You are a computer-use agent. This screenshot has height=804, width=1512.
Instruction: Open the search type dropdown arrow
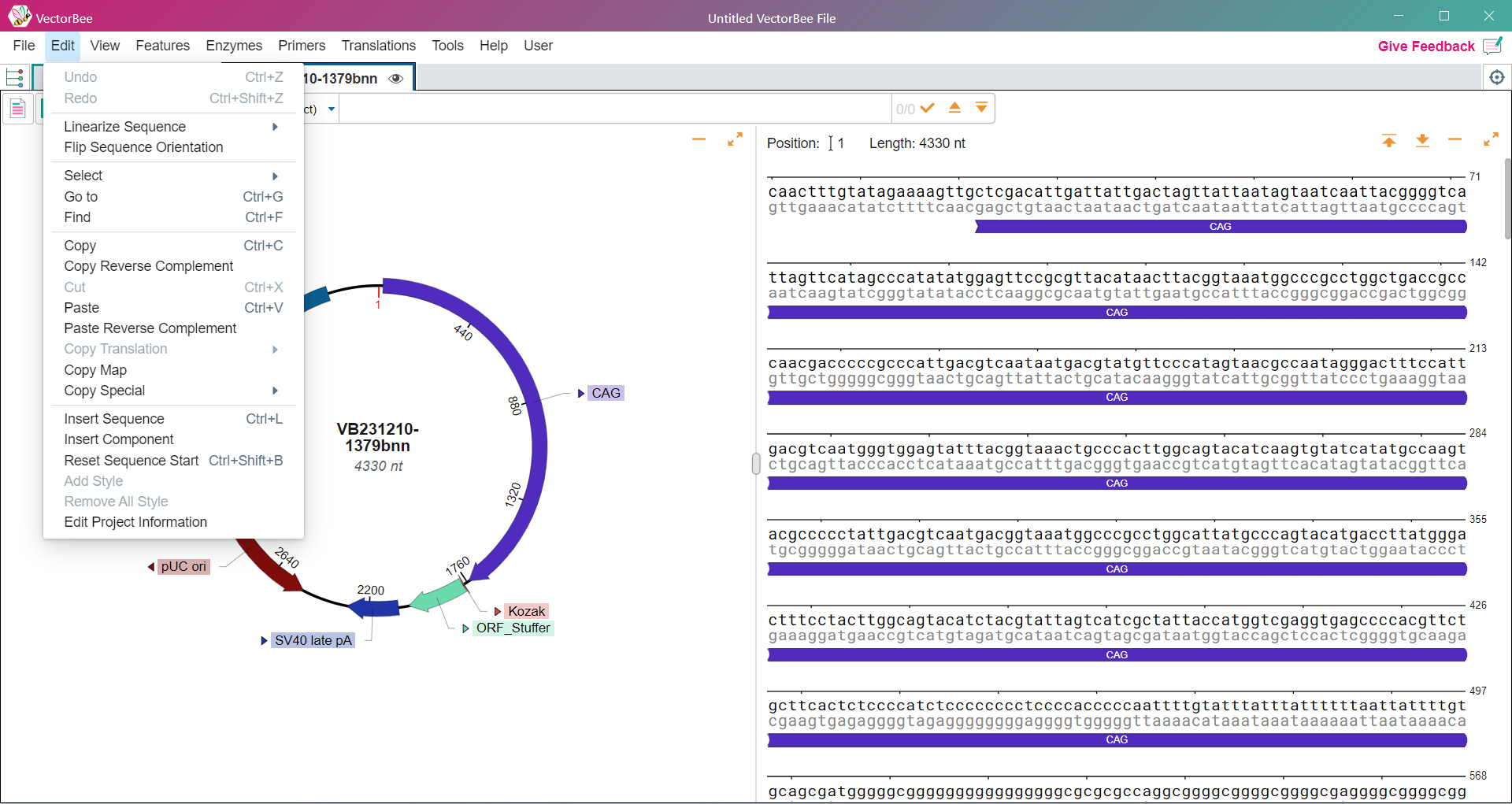[332, 109]
